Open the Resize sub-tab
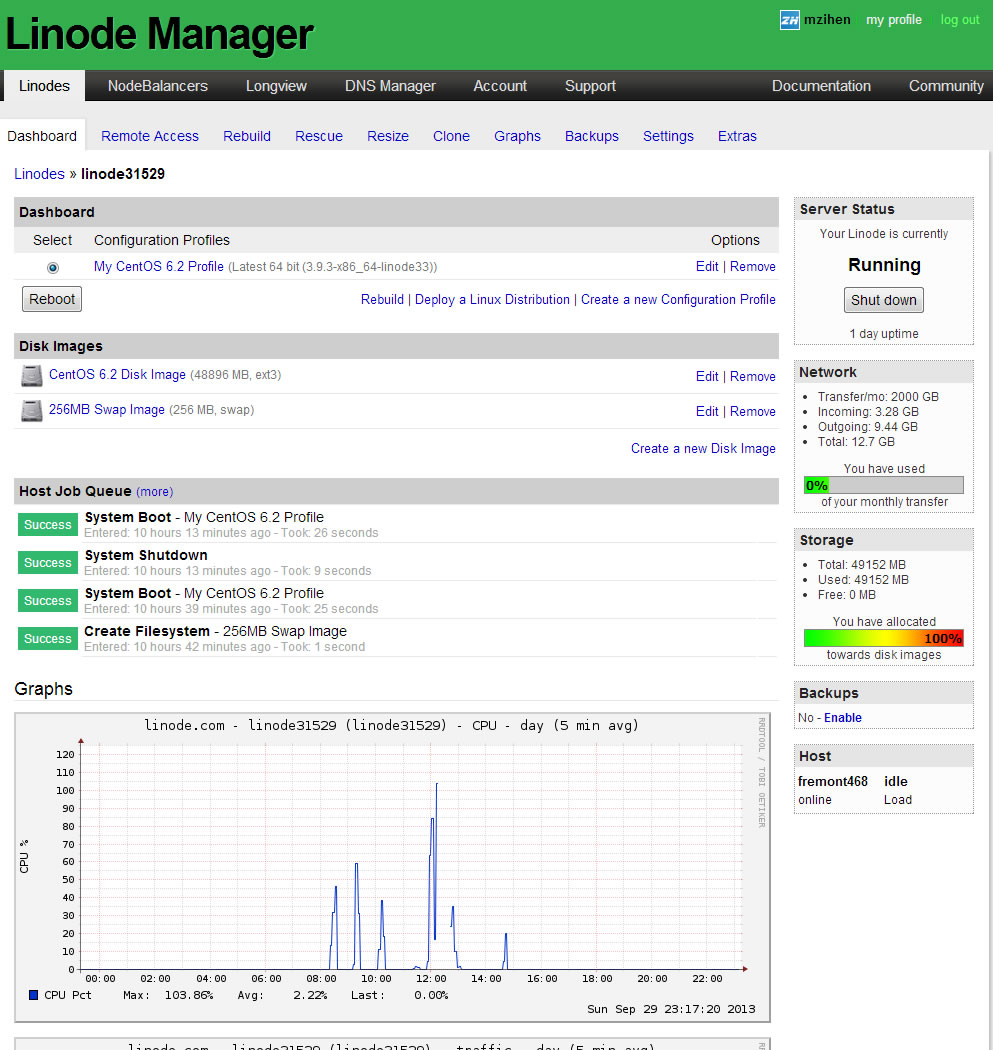The width and height of the screenshot is (993, 1050). pyautogui.click(x=388, y=136)
